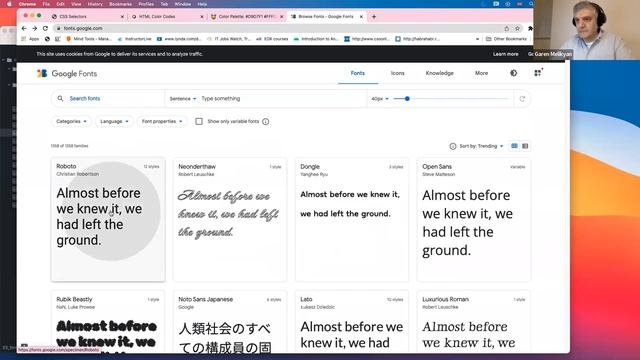The image size is (640, 360).
Task: Open the History menu in menu bar
Action: (95, 4)
